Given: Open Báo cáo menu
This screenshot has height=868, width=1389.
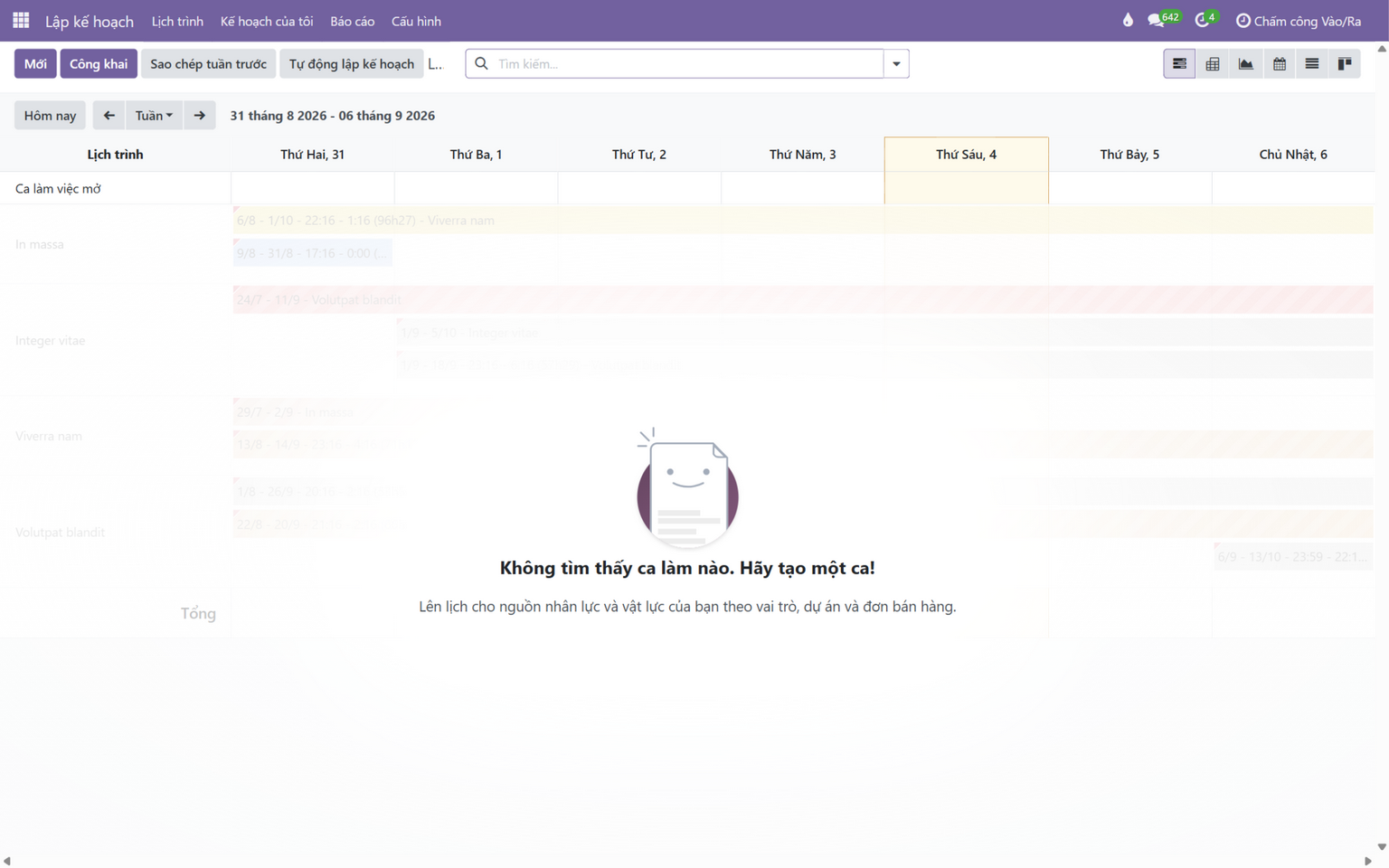Looking at the screenshot, I should (x=353, y=21).
